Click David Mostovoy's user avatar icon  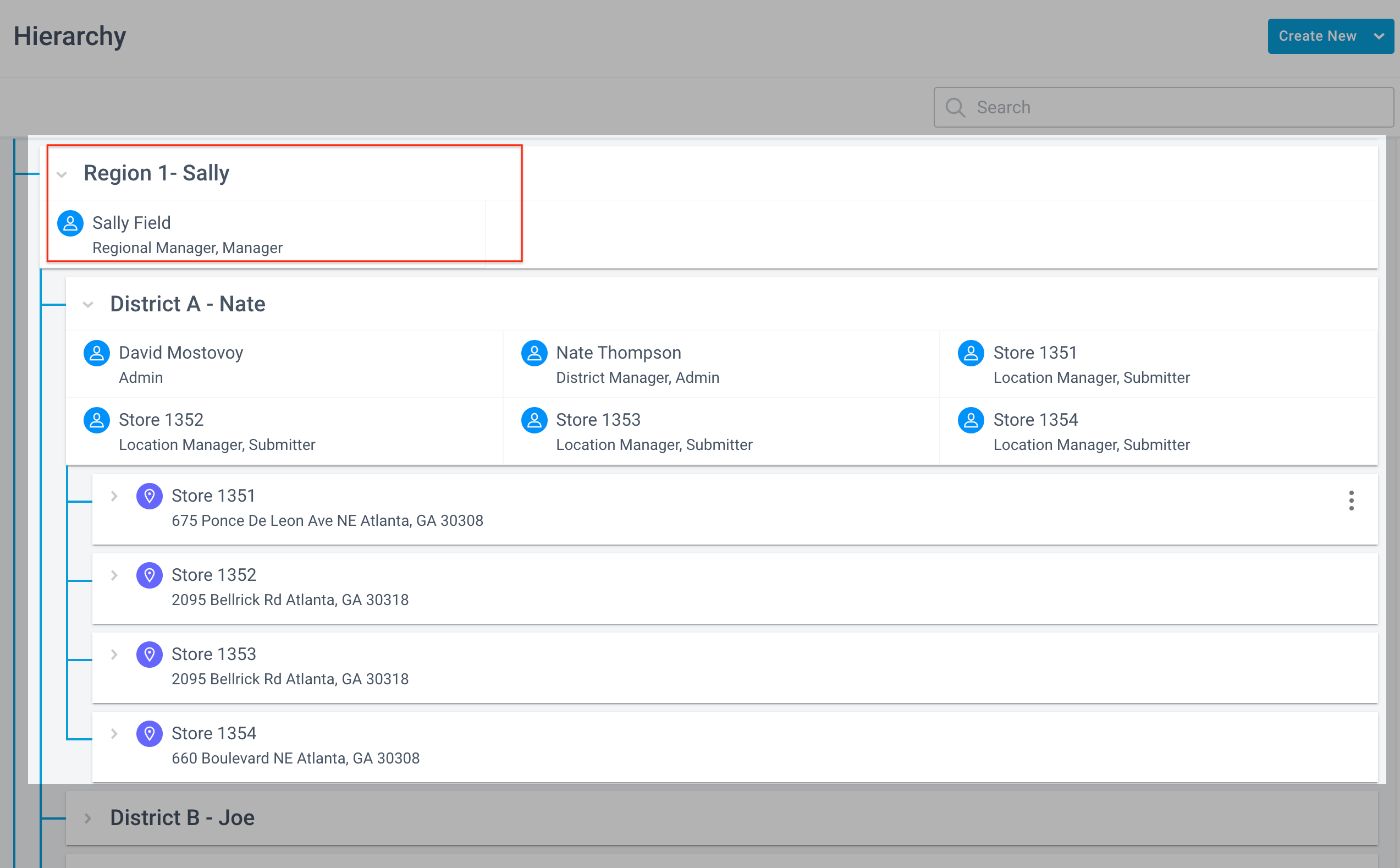[97, 353]
